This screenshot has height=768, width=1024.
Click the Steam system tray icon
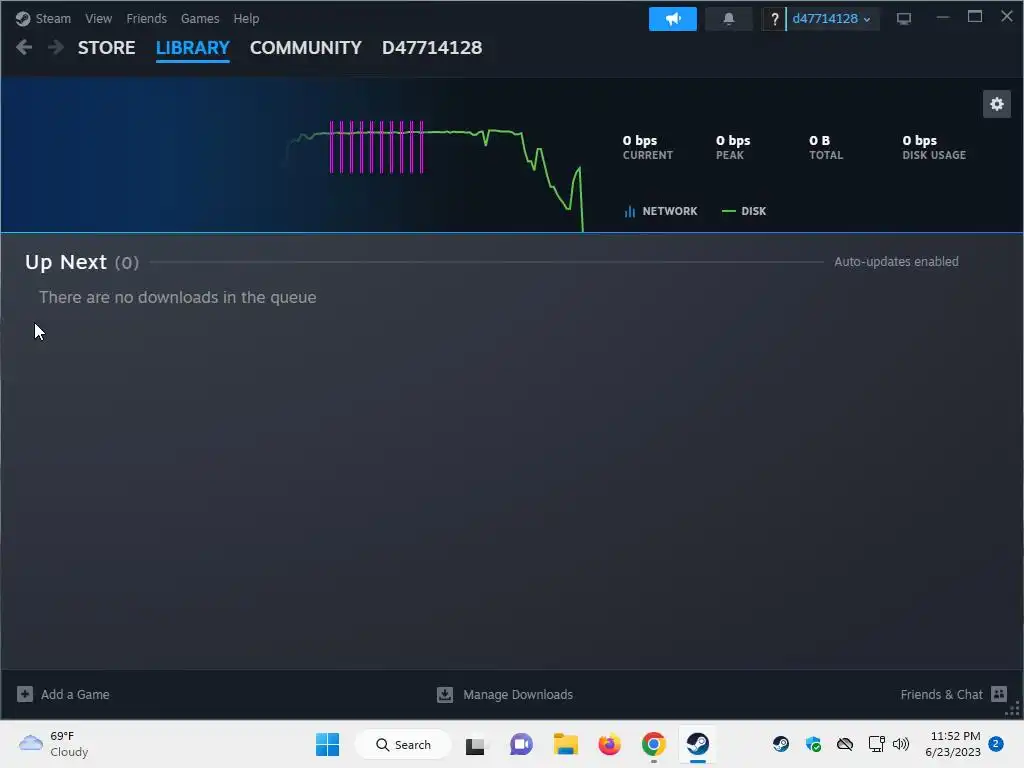(x=780, y=744)
